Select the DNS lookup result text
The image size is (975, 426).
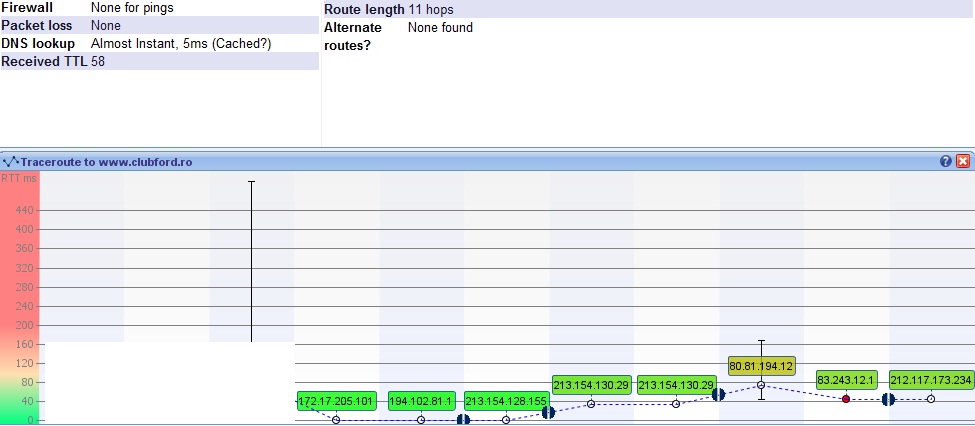181,44
